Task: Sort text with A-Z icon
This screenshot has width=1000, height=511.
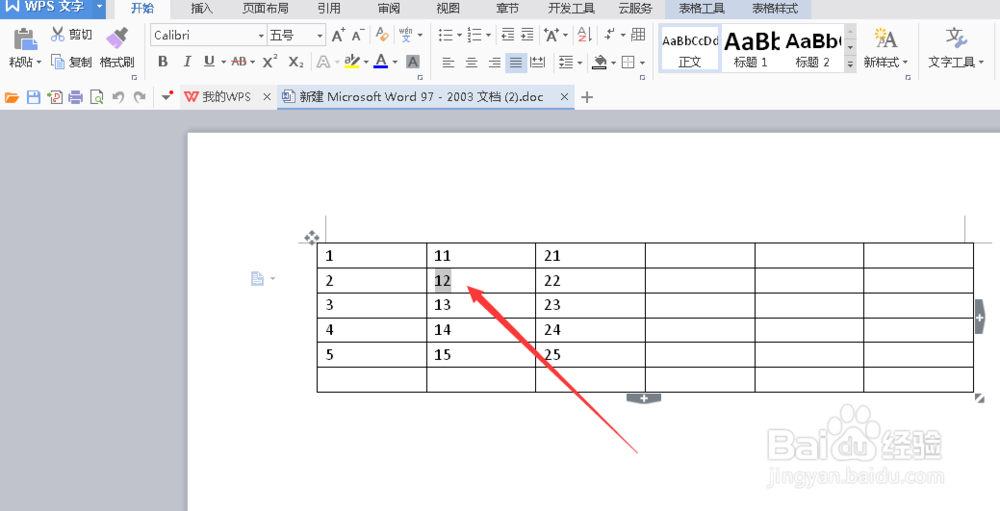Action: [x=584, y=35]
